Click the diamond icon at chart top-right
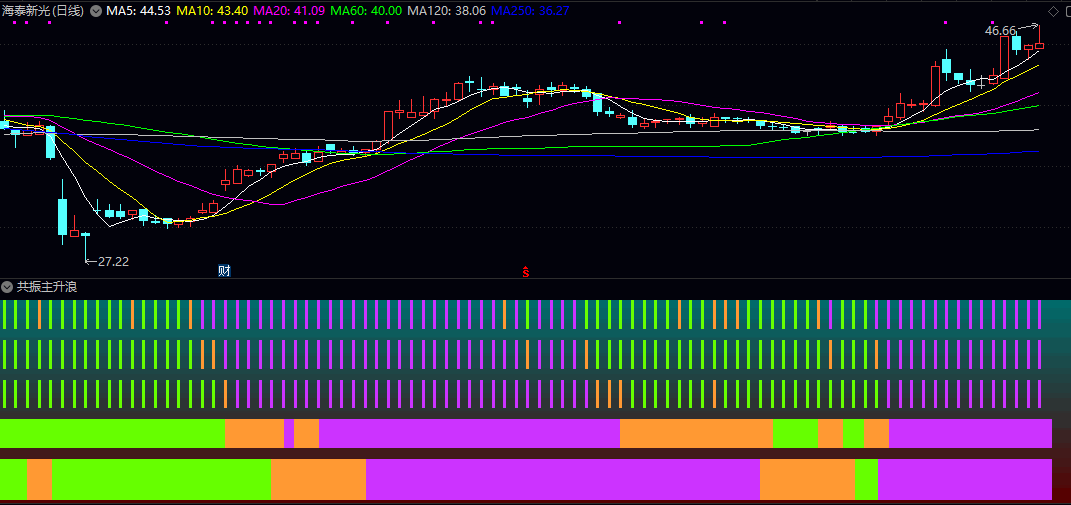The width and height of the screenshot is (1071, 505). pyautogui.click(x=1052, y=10)
